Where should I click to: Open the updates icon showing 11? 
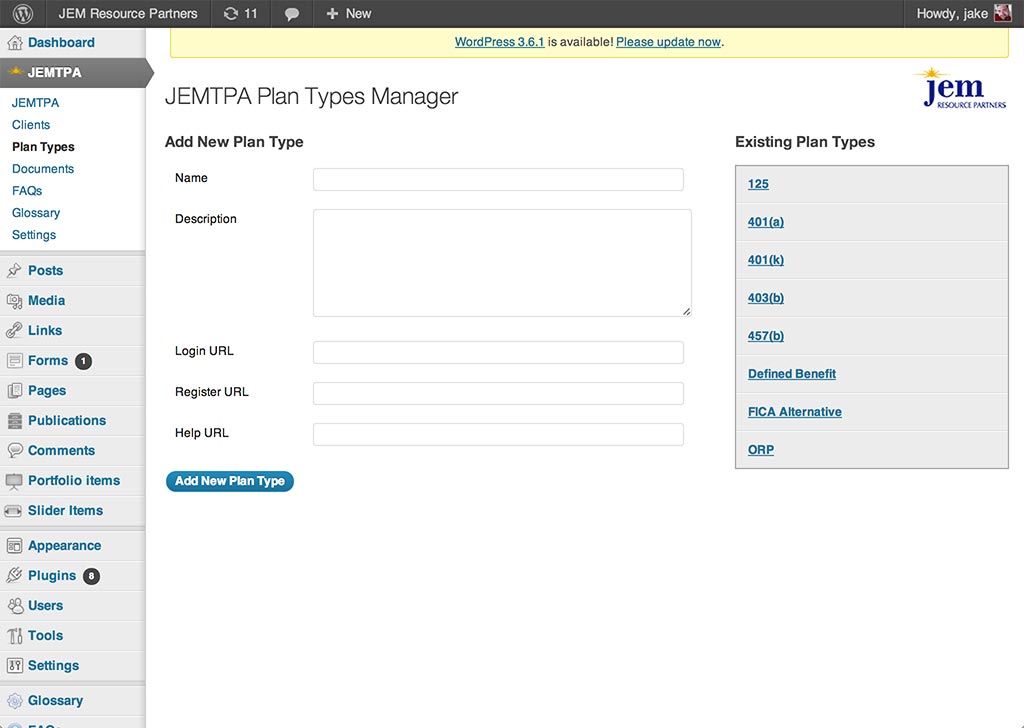(x=240, y=14)
